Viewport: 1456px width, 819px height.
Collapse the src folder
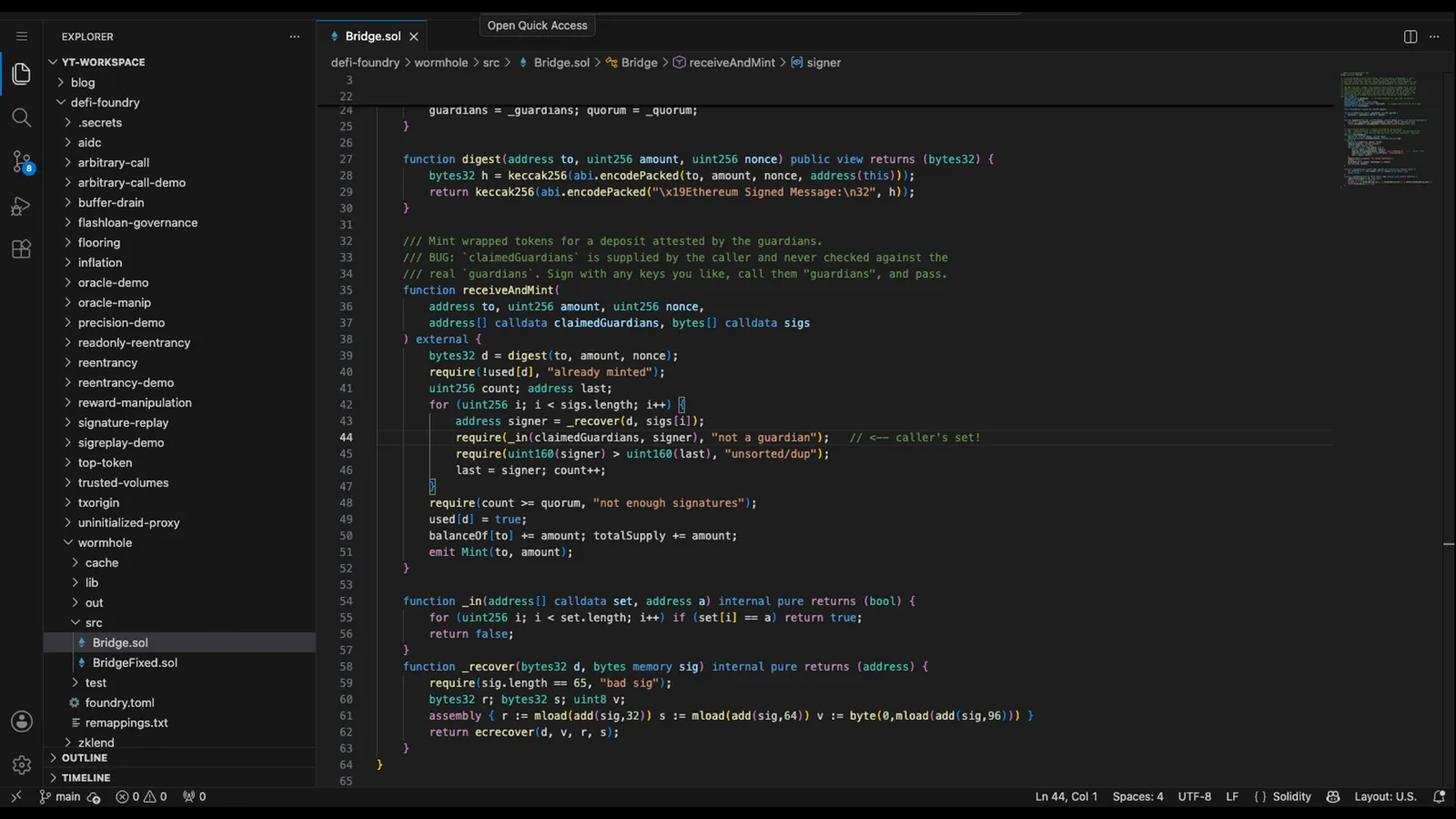pos(94,622)
